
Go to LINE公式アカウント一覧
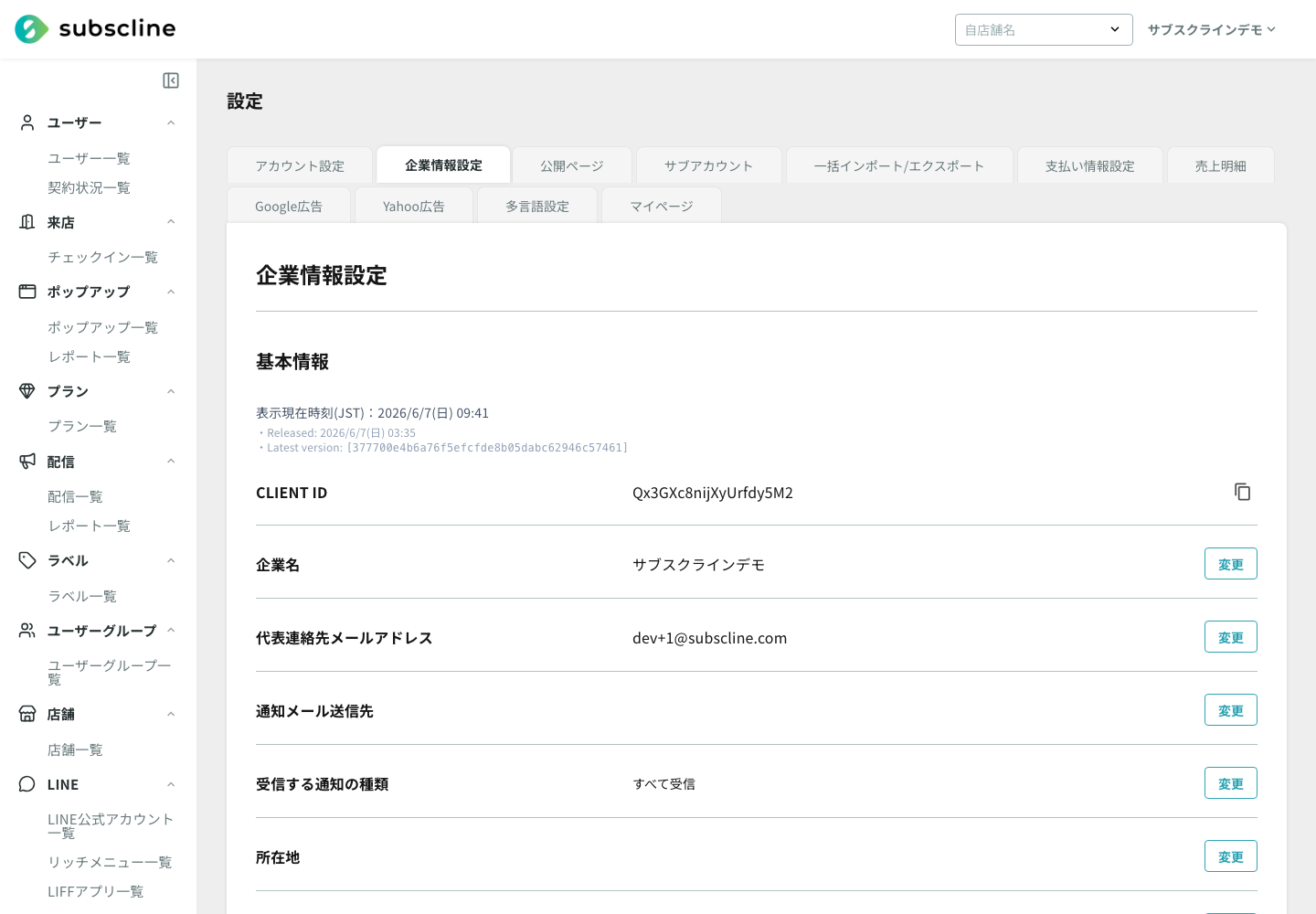(x=111, y=825)
